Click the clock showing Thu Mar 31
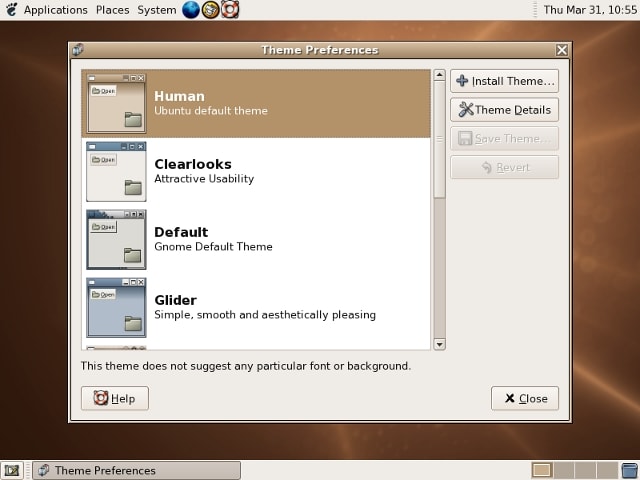This screenshot has height=480, width=640. coord(590,10)
